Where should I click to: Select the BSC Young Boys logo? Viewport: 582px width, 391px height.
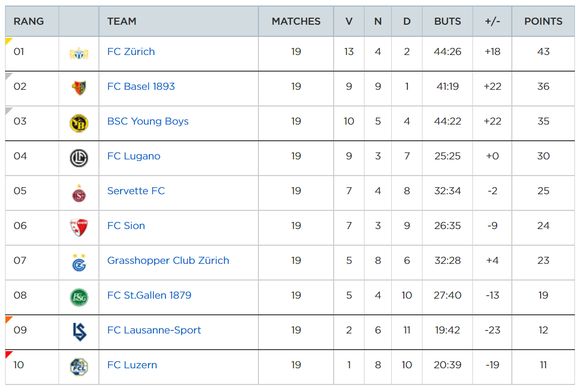(79, 123)
